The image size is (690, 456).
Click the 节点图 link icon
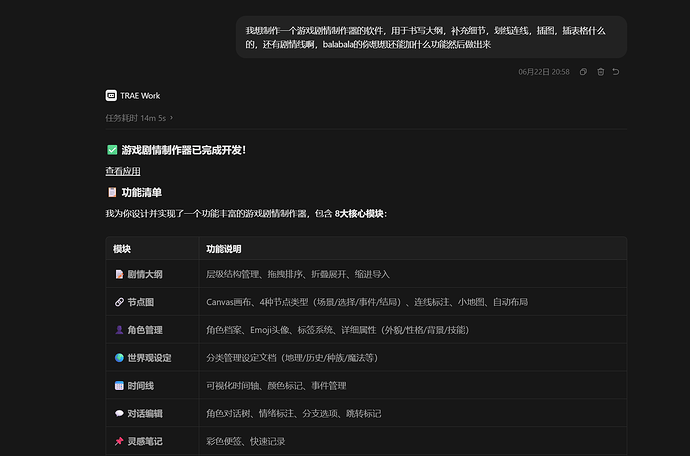click(119, 302)
